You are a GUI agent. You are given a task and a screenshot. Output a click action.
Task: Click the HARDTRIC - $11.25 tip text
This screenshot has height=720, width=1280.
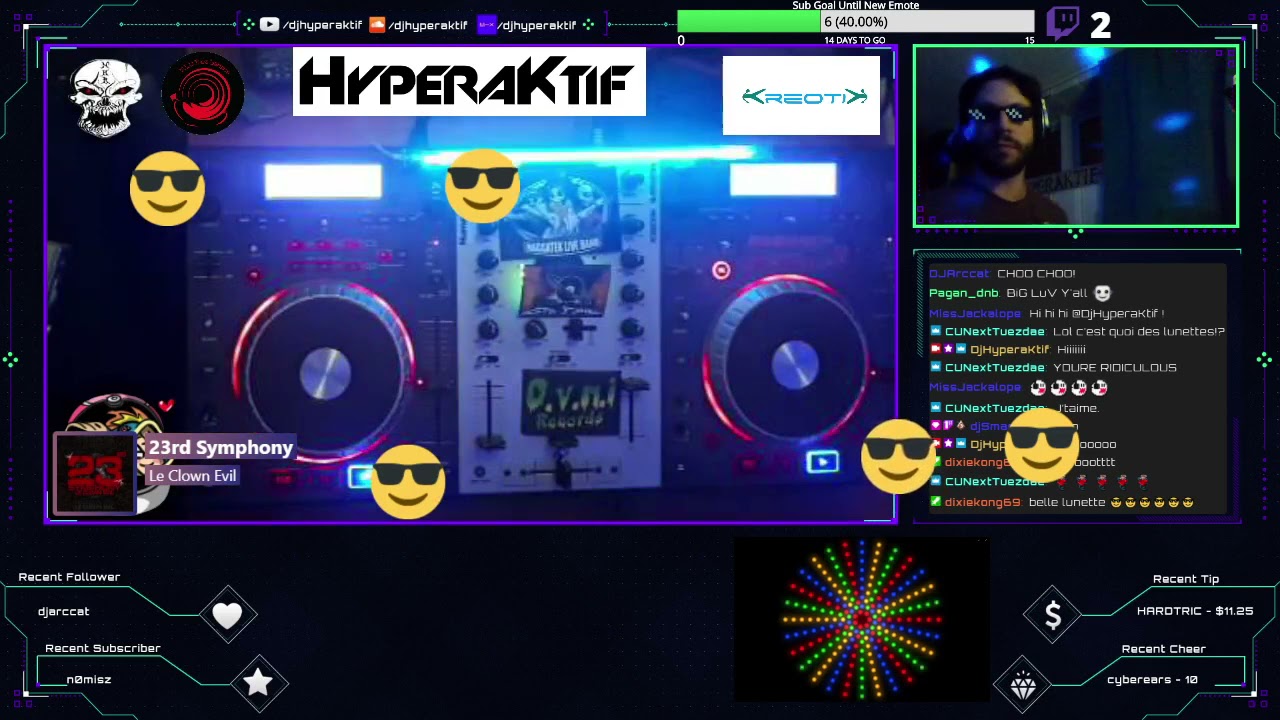1195,611
